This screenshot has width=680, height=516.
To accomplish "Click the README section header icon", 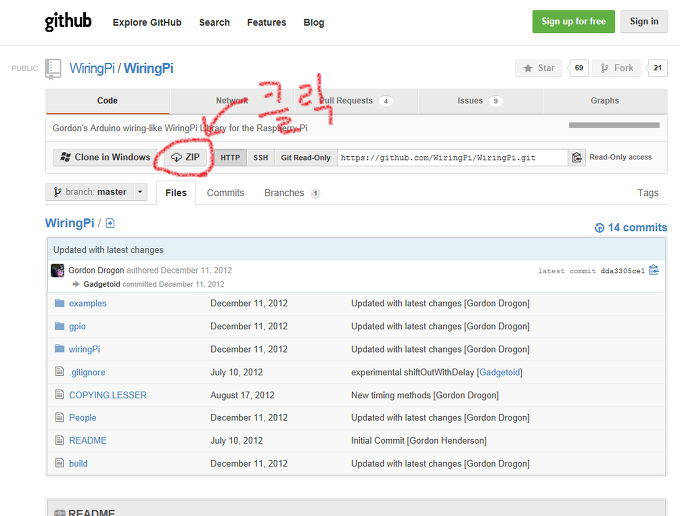I will pyautogui.click(x=60, y=513).
